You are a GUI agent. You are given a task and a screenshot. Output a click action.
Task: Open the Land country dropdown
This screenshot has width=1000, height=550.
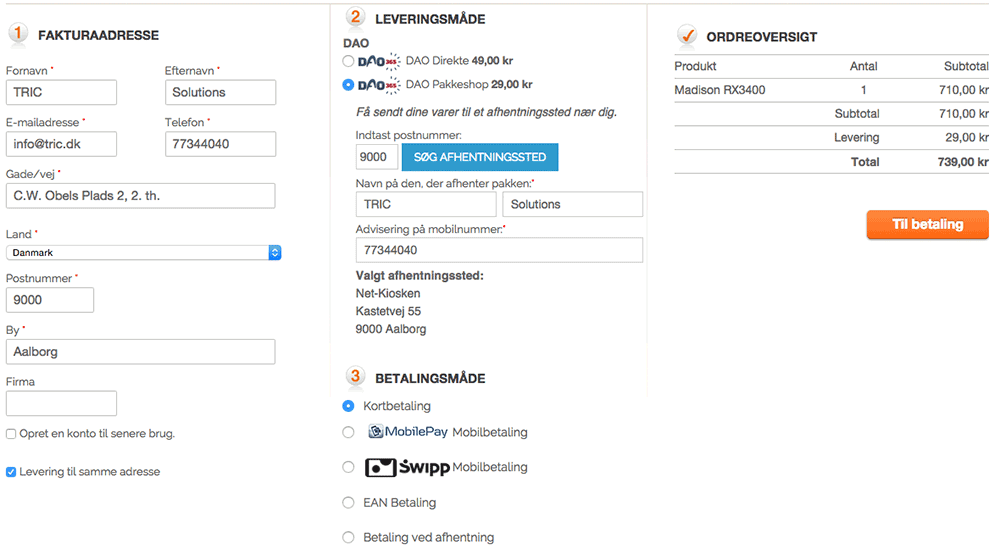pos(143,253)
